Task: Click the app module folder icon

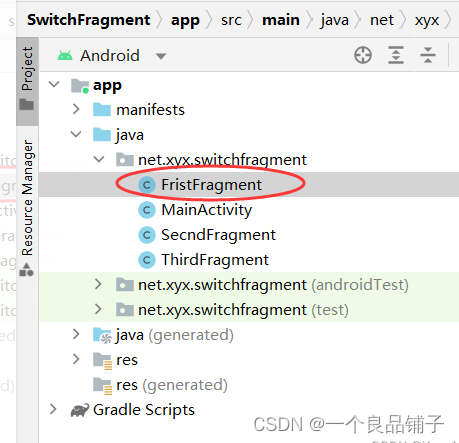Action: point(80,86)
